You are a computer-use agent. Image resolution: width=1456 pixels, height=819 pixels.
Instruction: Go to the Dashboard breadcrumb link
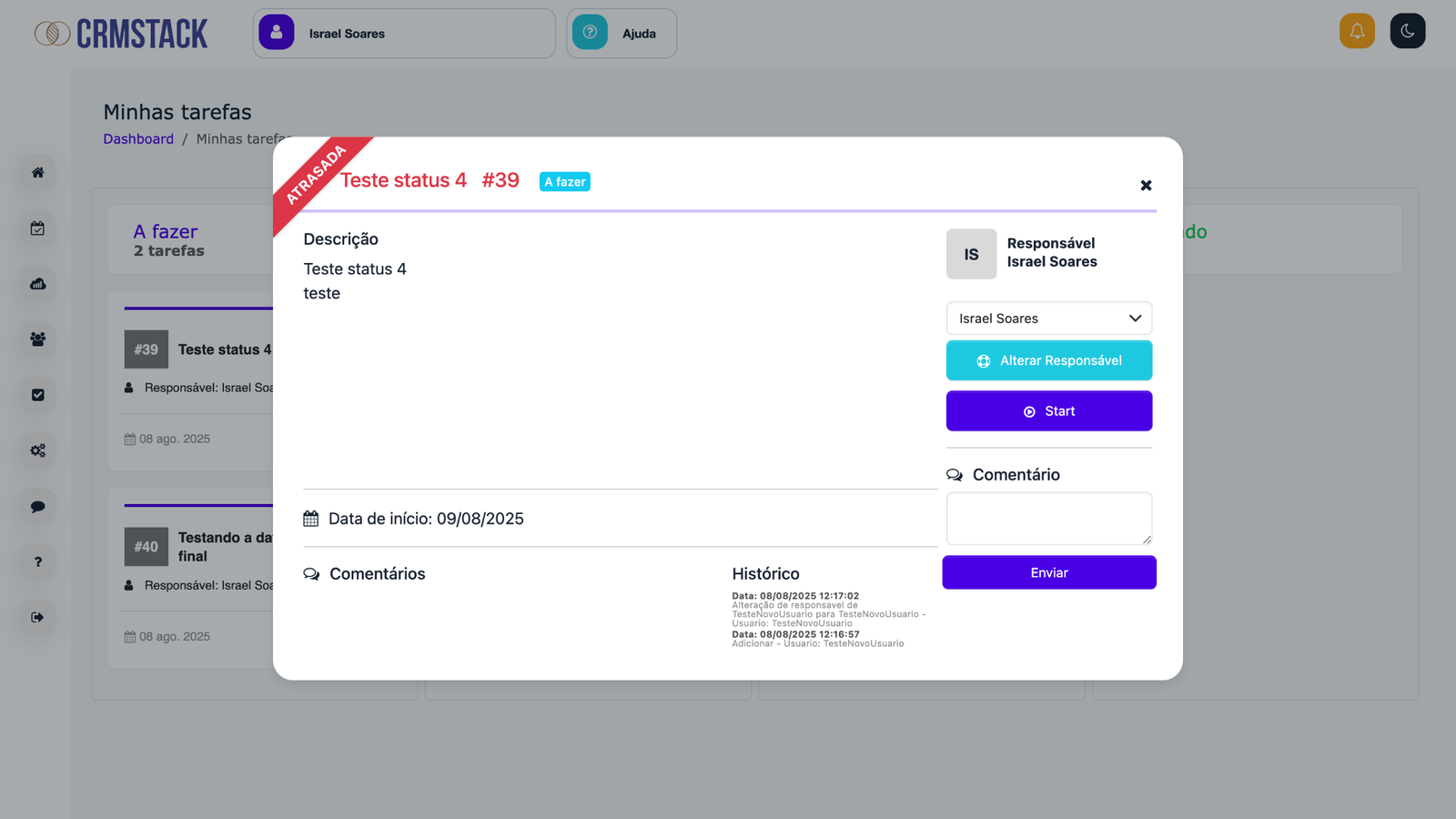coord(138,139)
